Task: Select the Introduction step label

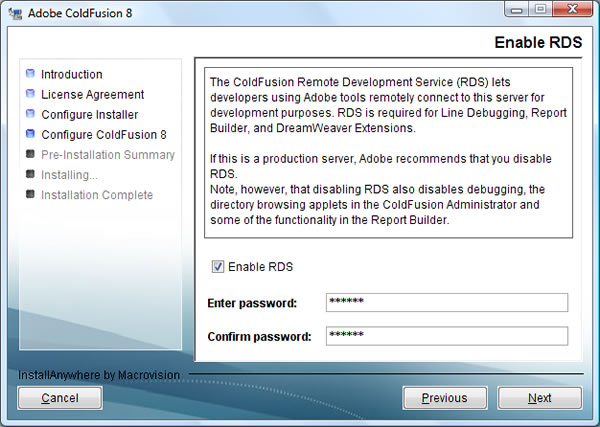Action: pyautogui.click(x=72, y=74)
